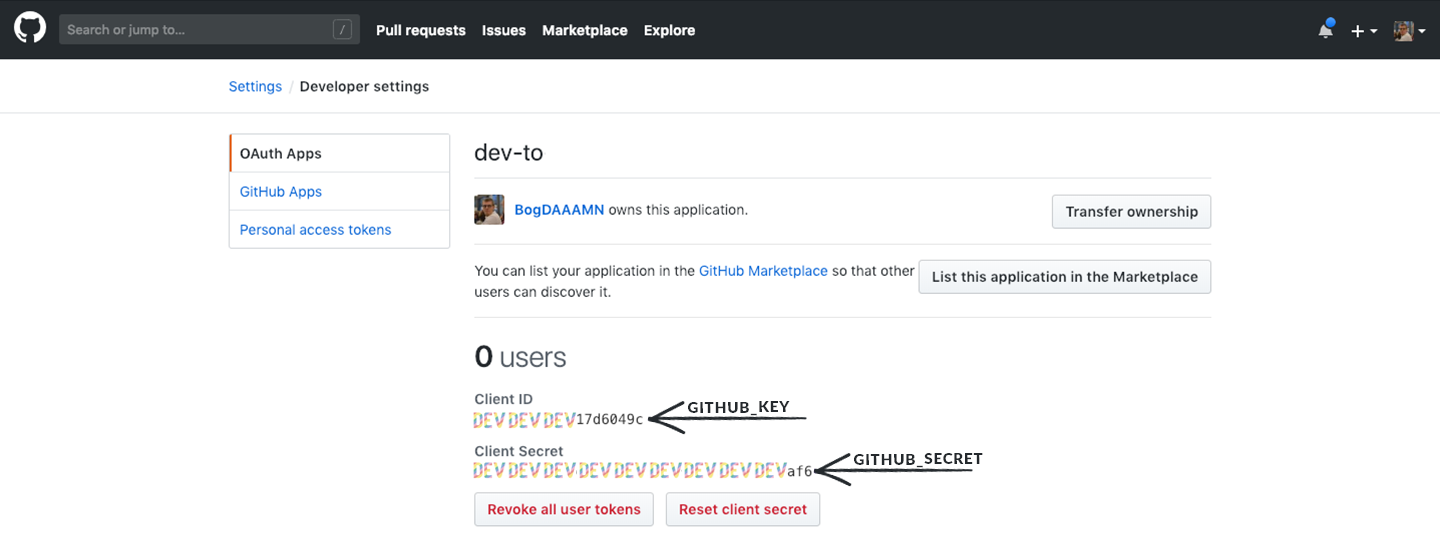The width and height of the screenshot is (1440, 543).
Task: Open the BogDAAAMN profile link
Action: click(559, 210)
